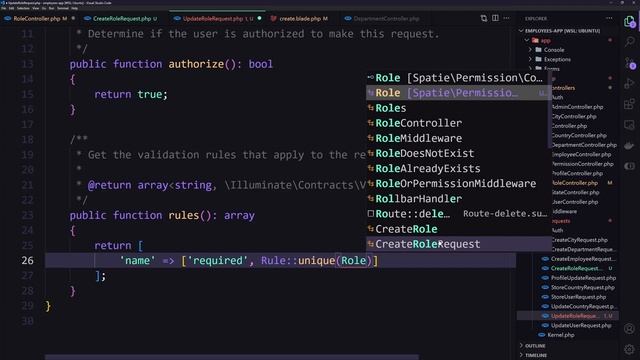The width and height of the screenshot is (640, 360).
Task: Click the unsaved dot on UpdateRoleRequest.php tab
Action: [x=260, y=18]
